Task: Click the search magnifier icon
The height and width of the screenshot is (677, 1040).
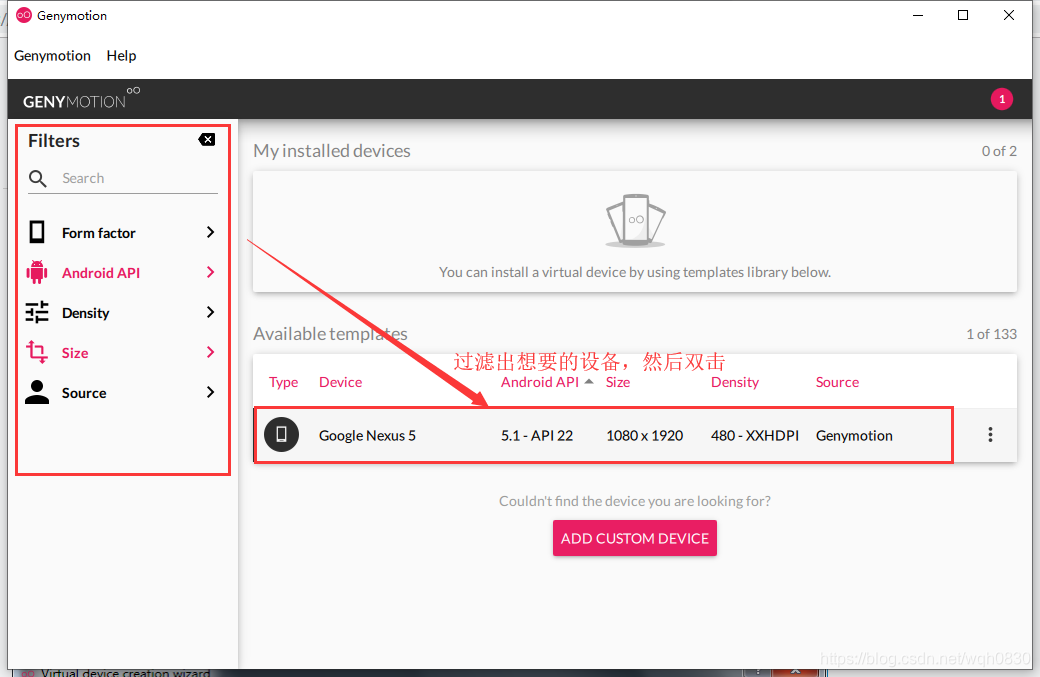Action: pyautogui.click(x=38, y=178)
